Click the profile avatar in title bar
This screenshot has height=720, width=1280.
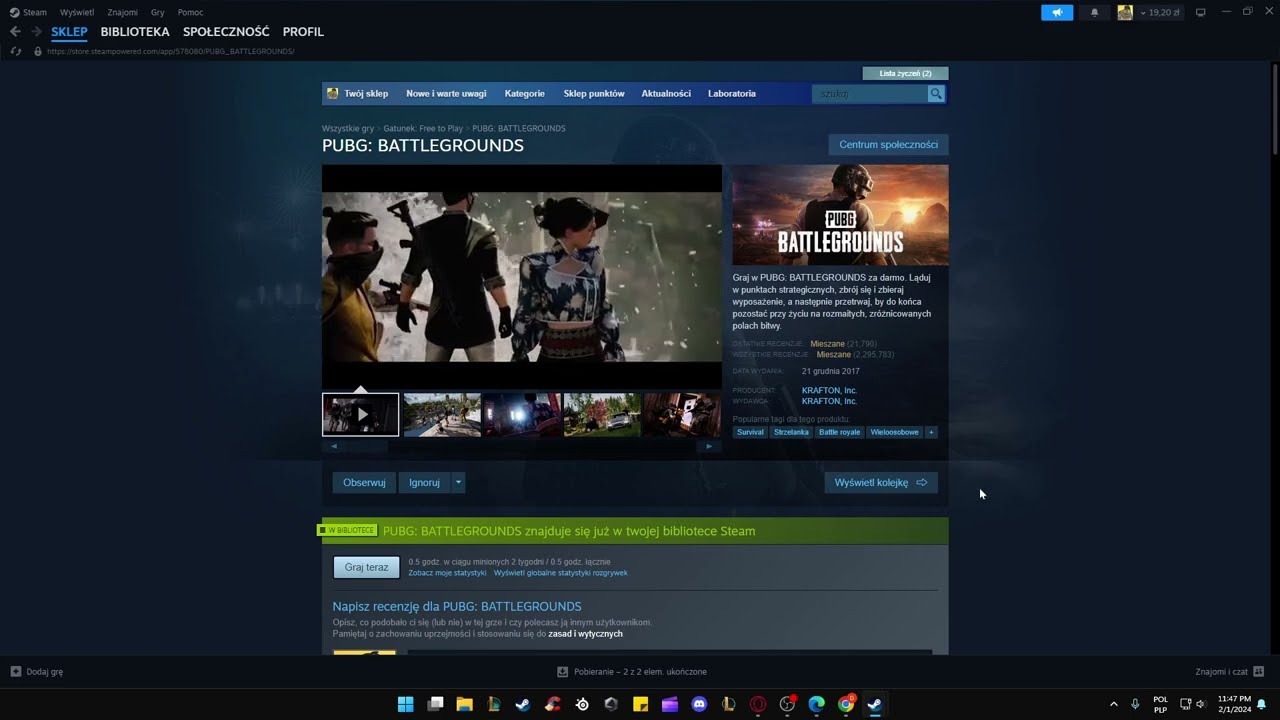click(x=1125, y=12)
